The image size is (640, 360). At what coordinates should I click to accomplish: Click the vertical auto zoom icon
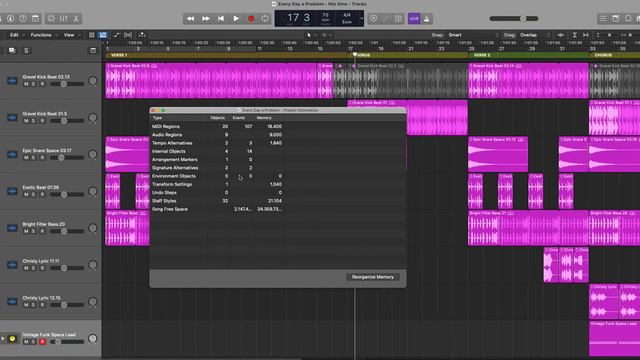point(574,35)
